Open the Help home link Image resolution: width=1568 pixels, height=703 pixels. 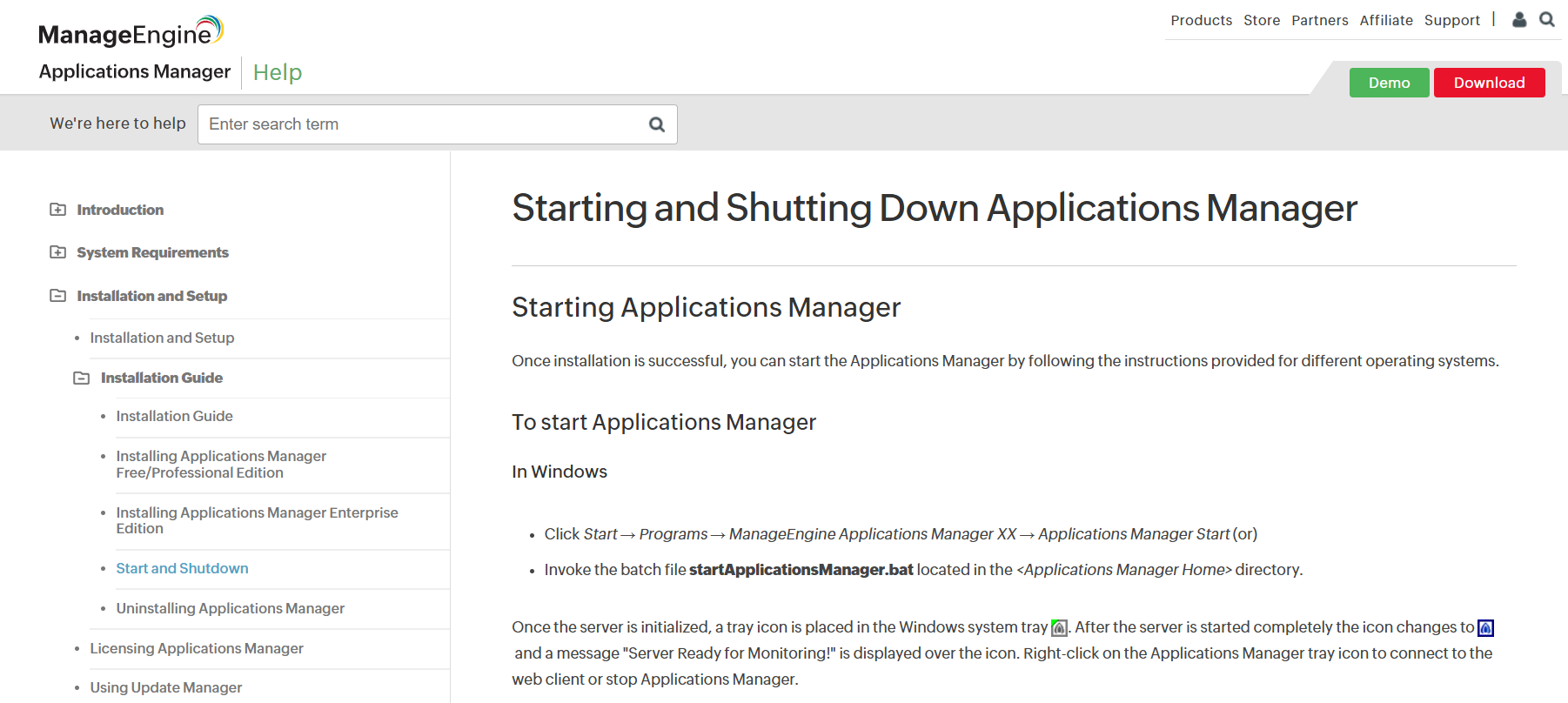tap(278, 72)
